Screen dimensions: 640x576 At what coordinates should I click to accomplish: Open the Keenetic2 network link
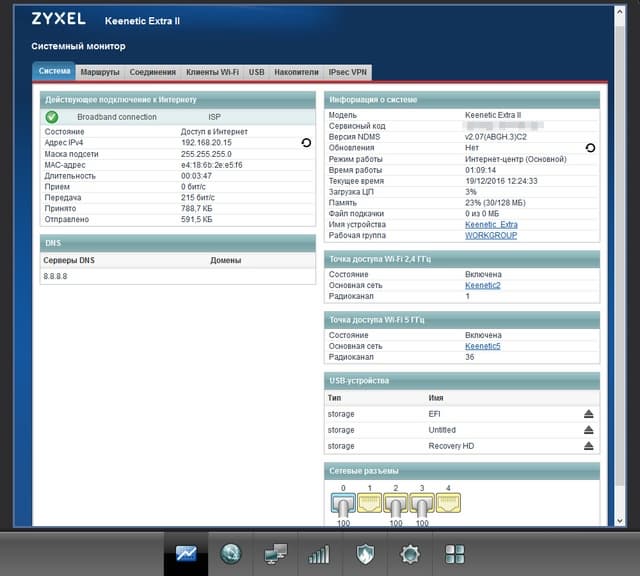point(483,285)
